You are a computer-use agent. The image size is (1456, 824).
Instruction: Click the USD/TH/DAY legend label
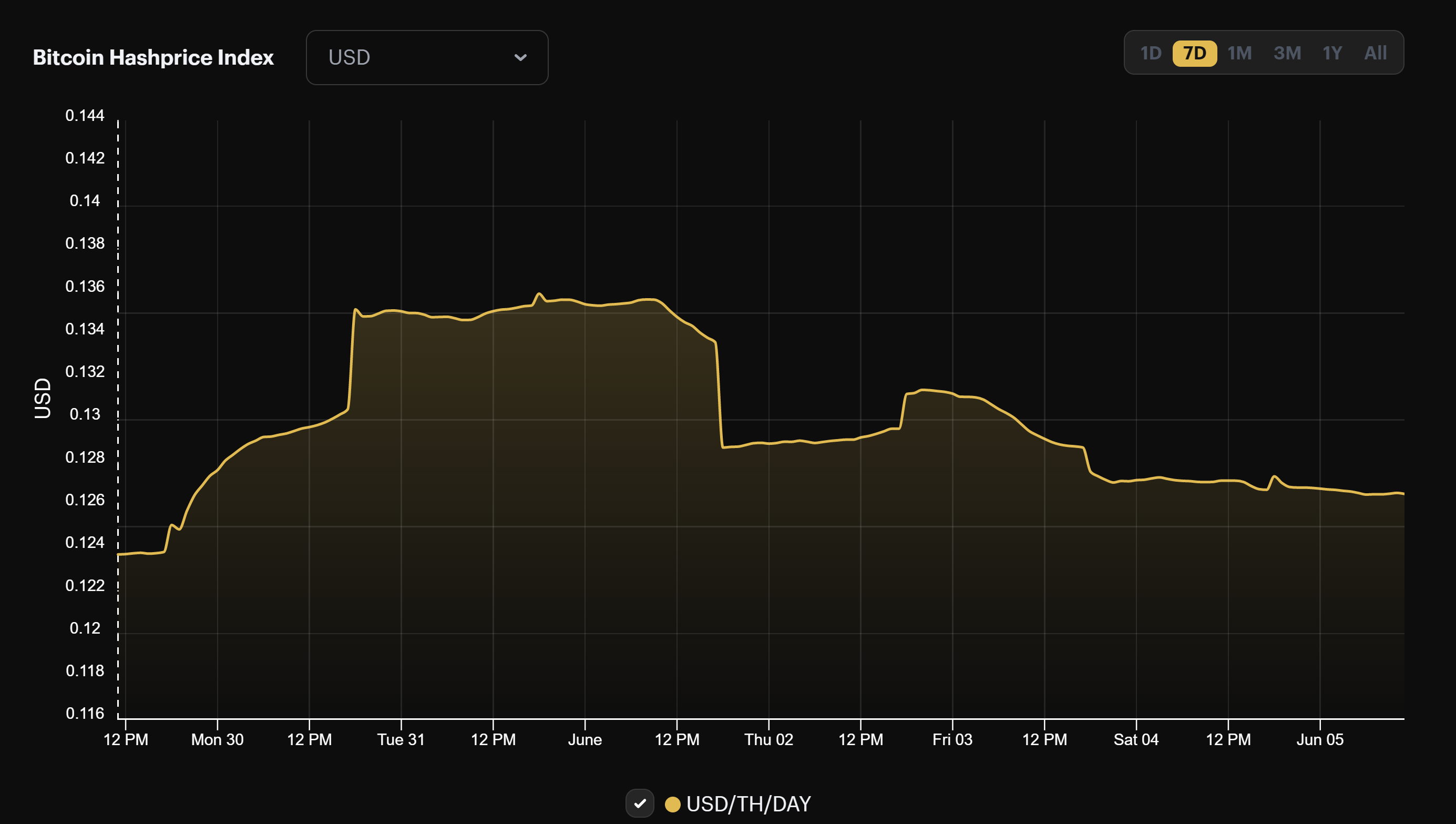748,804
